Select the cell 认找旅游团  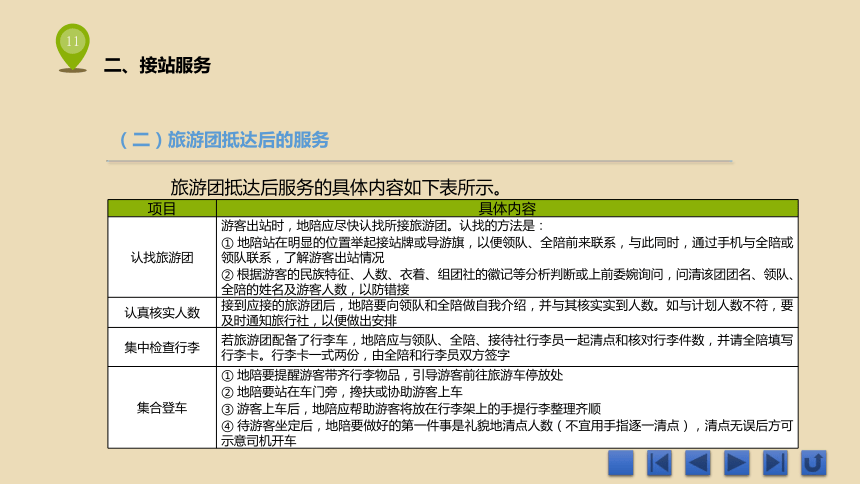point(162,257)
